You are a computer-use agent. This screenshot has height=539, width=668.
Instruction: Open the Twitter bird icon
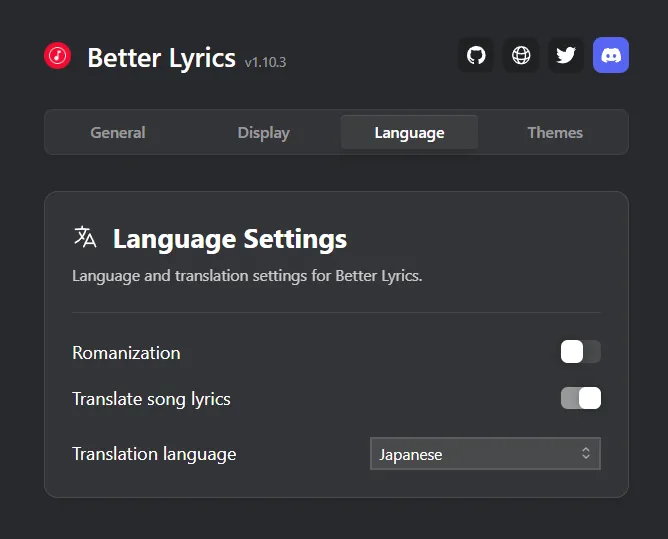566,55
